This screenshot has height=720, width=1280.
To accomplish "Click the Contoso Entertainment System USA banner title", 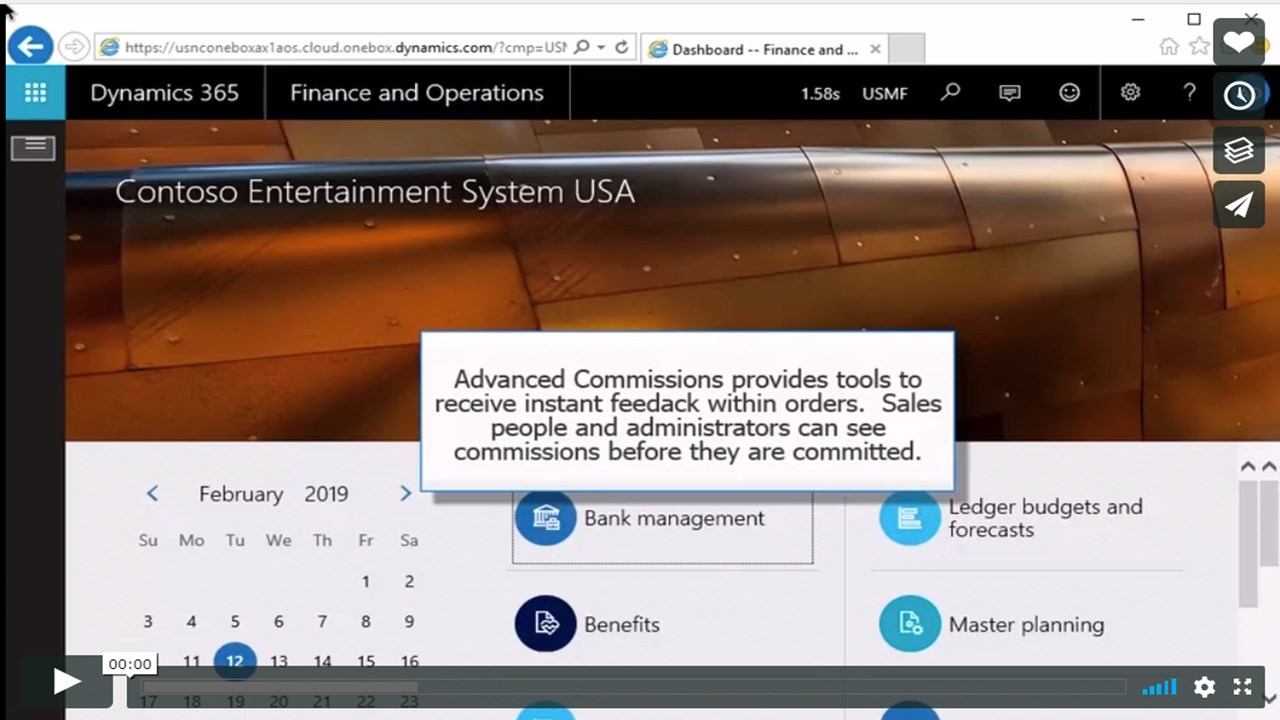I will click(x=375, y=191).
